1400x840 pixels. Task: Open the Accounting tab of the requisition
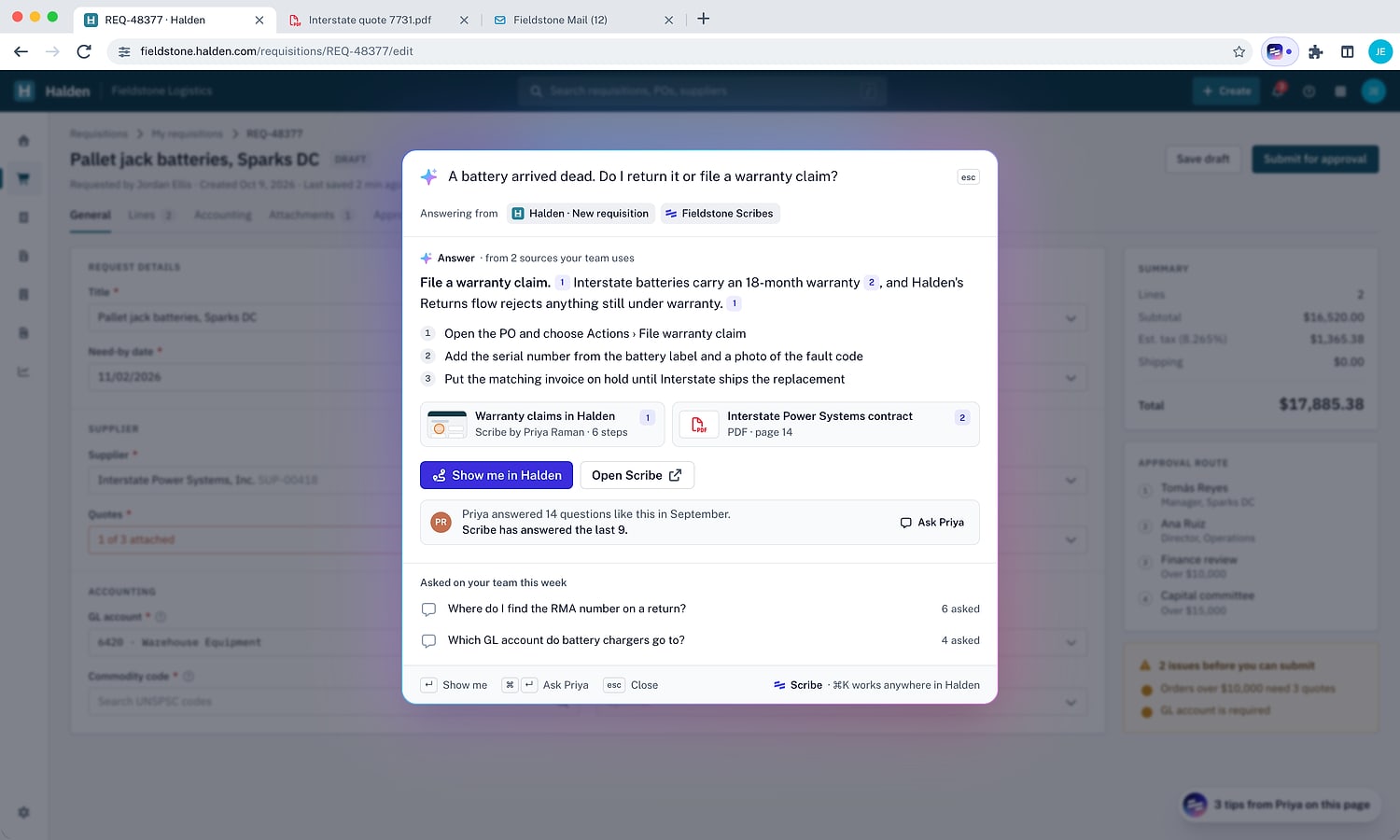coord(222,215)
